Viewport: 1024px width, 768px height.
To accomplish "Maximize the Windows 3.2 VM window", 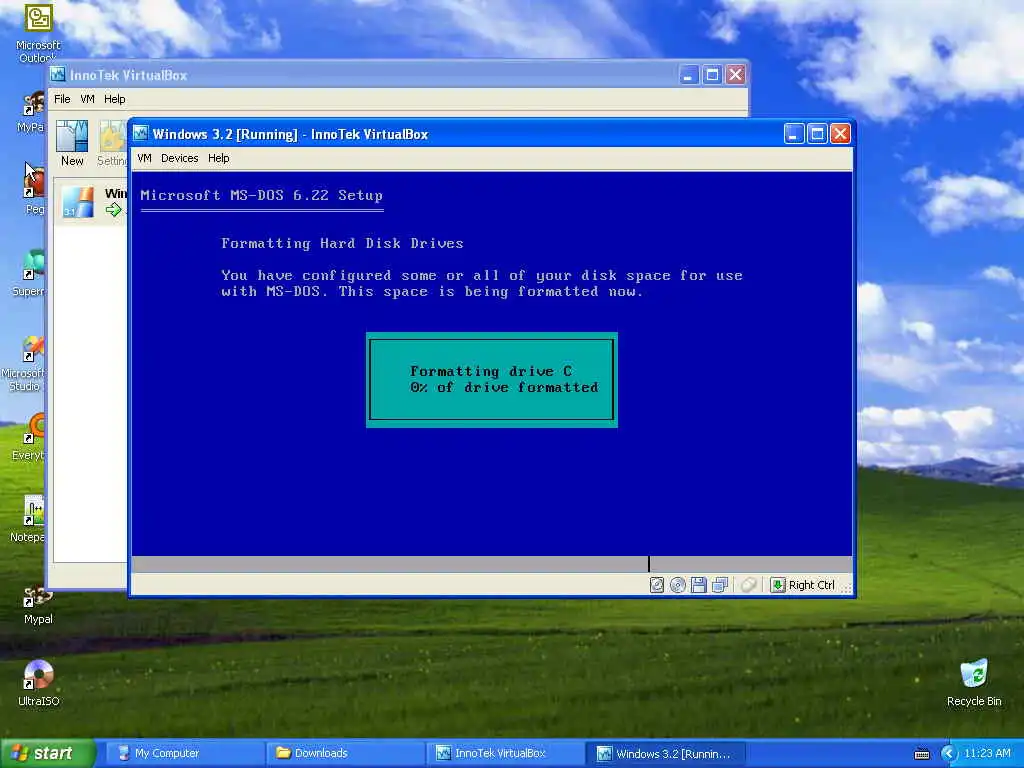I will tap(817, 134).
